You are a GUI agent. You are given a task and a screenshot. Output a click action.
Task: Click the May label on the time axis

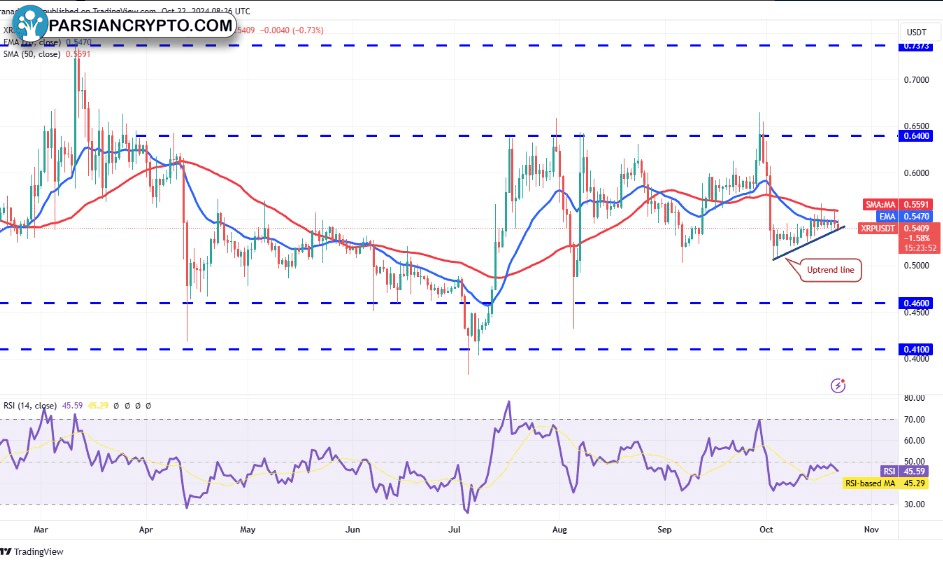(247, 530)
